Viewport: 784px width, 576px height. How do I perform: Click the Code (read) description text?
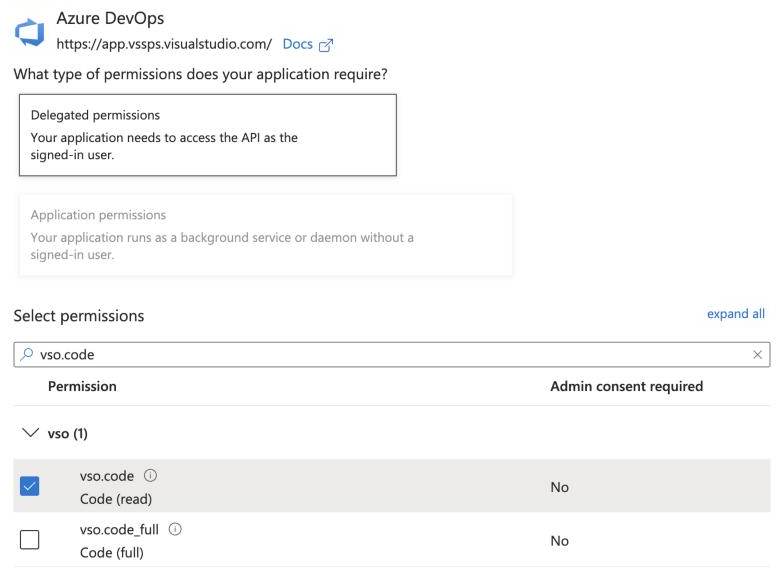pyautogui.click(x=116, y=499)
